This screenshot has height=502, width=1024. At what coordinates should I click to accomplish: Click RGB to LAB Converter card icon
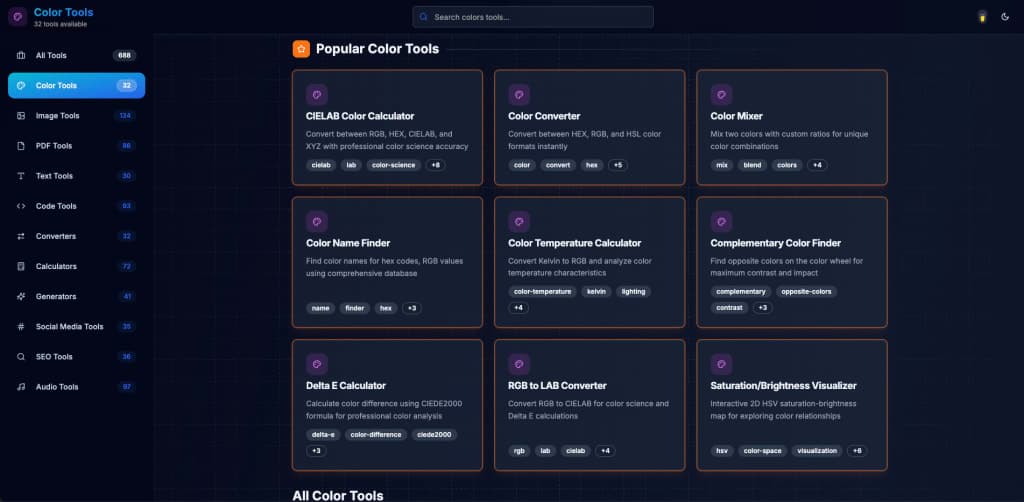click(519, 364)
